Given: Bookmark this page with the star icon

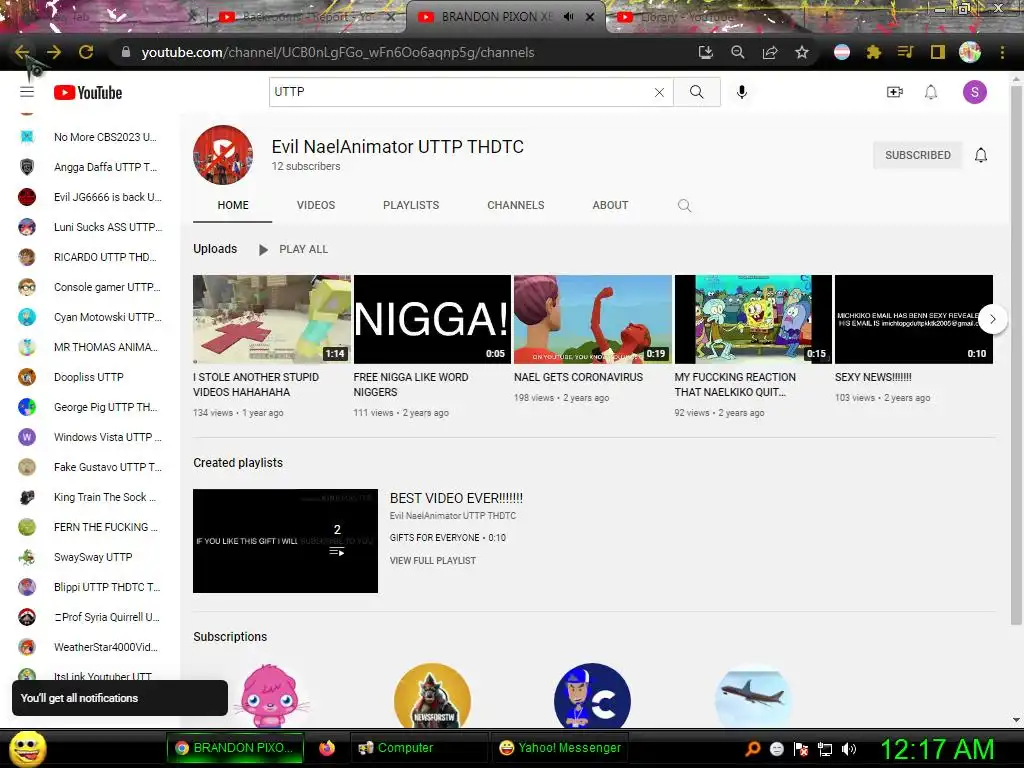Looking at the screenshot, I should point(801,52).
